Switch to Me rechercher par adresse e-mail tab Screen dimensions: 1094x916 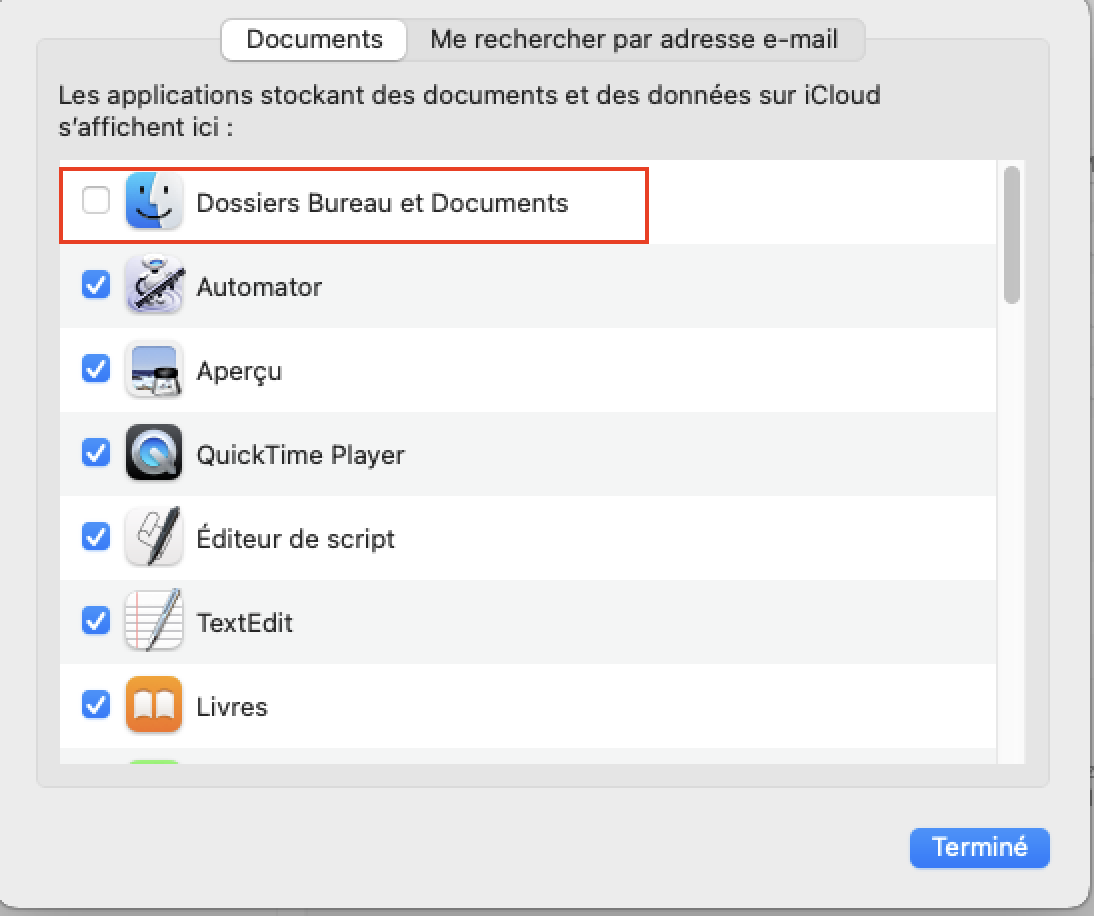click(x=634, y=40)
